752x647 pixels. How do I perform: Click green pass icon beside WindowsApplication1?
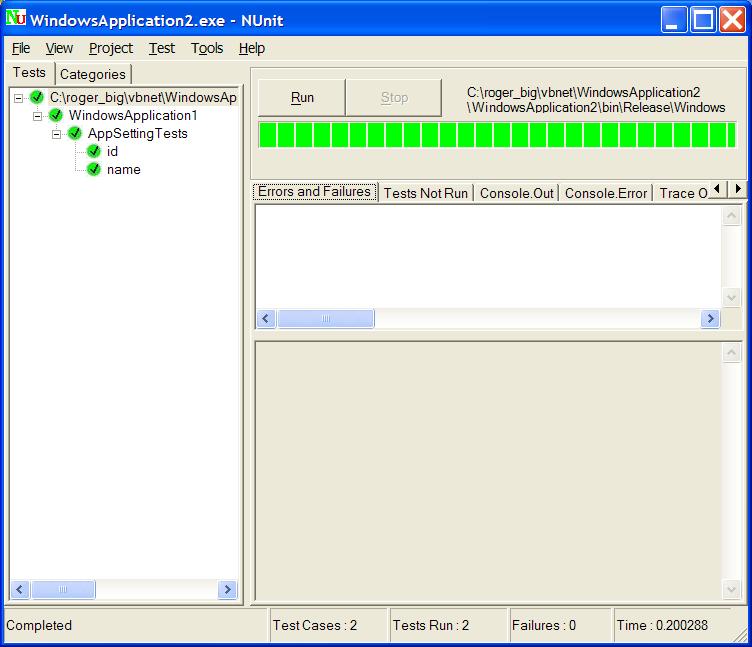(x=56, y=115)
